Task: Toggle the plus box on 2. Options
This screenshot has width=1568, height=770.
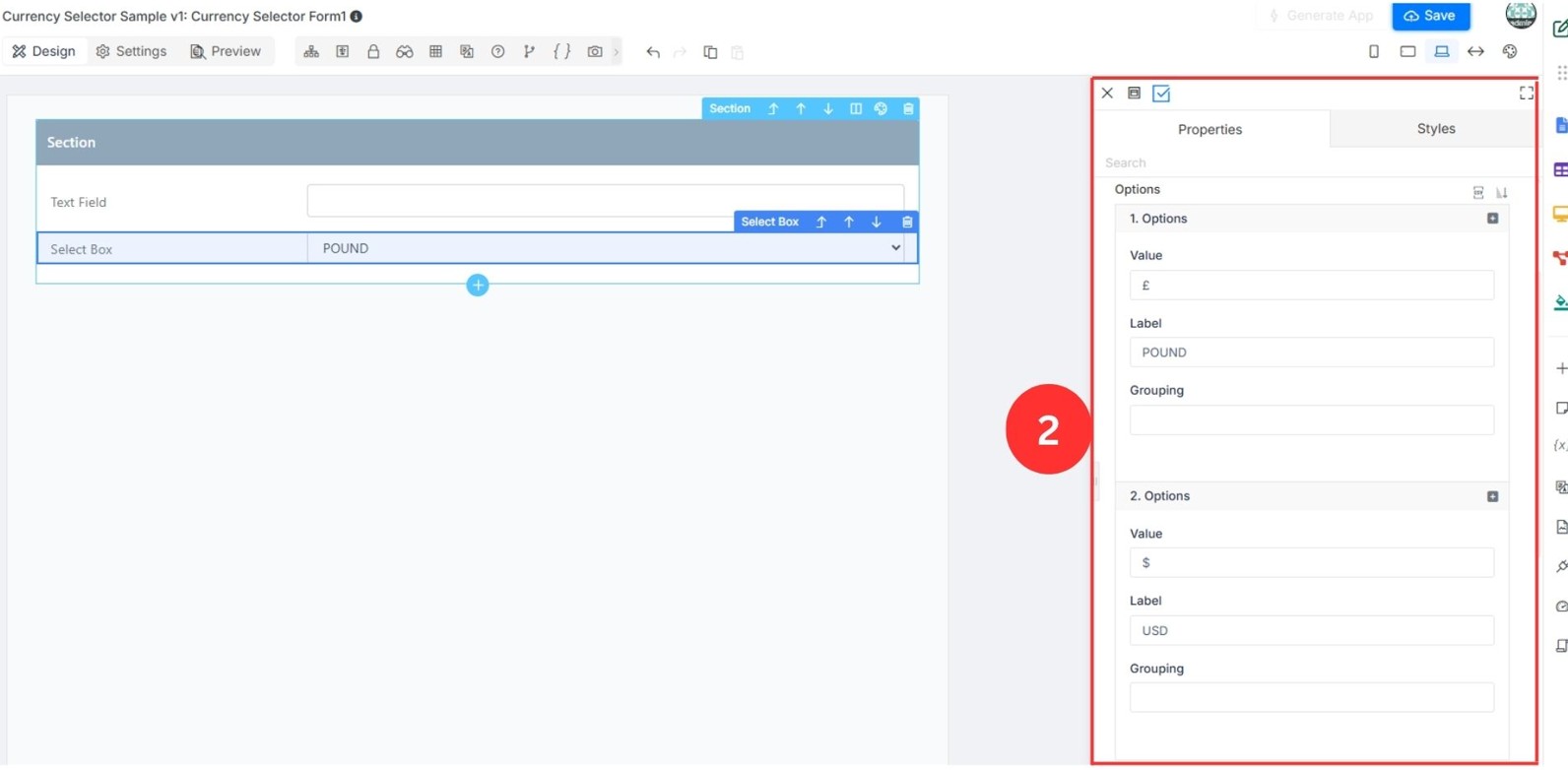Action: coord(1493,496)
